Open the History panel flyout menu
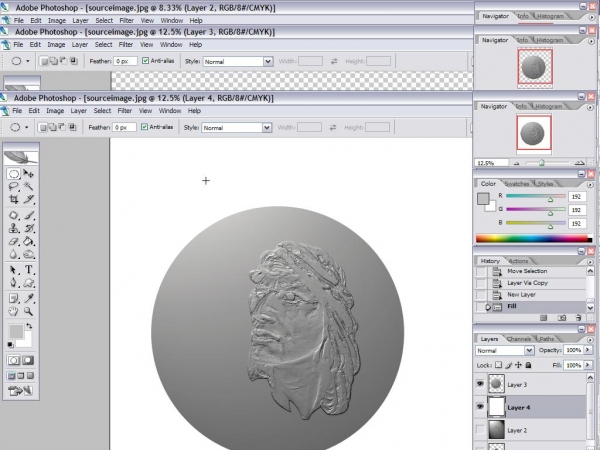Image resolution: width=600 pixels, height=450 pixels. [590, 262]
